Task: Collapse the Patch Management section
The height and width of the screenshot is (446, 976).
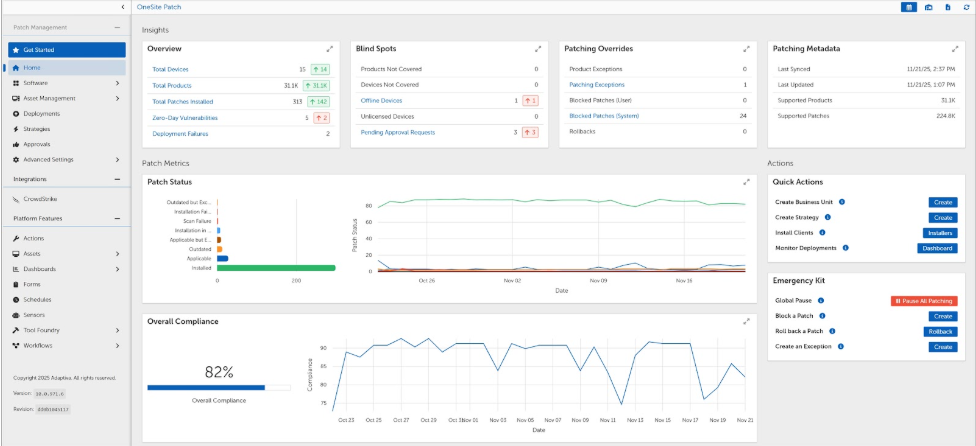Action: pos(118,27)
